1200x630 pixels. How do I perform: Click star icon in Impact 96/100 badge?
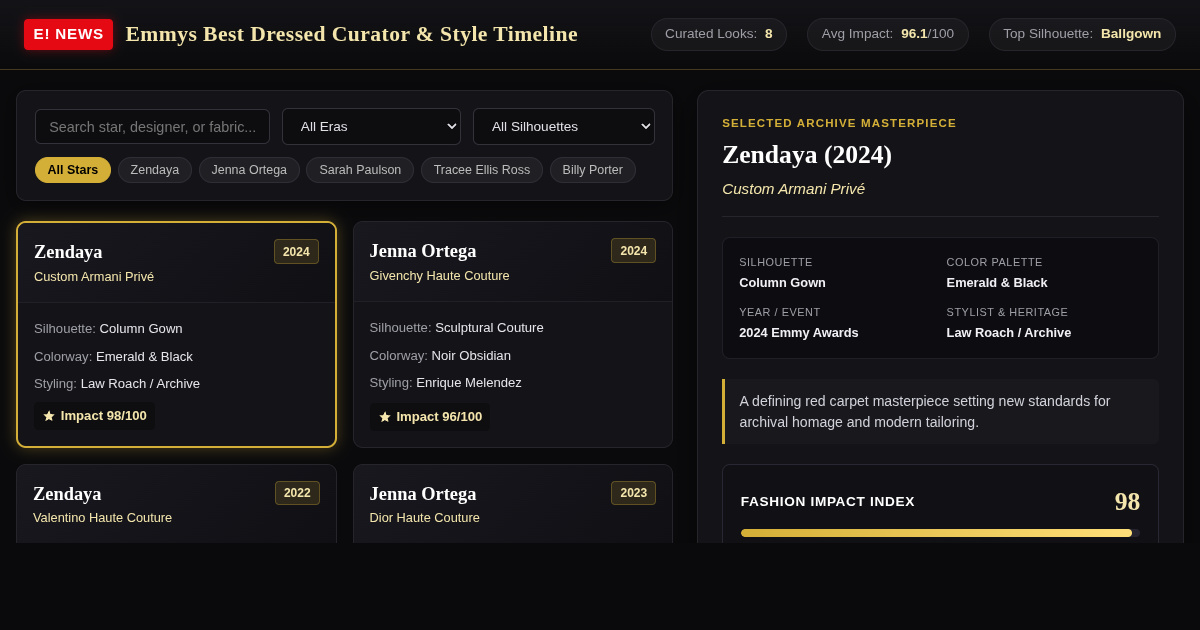click(x=385, y=417)
